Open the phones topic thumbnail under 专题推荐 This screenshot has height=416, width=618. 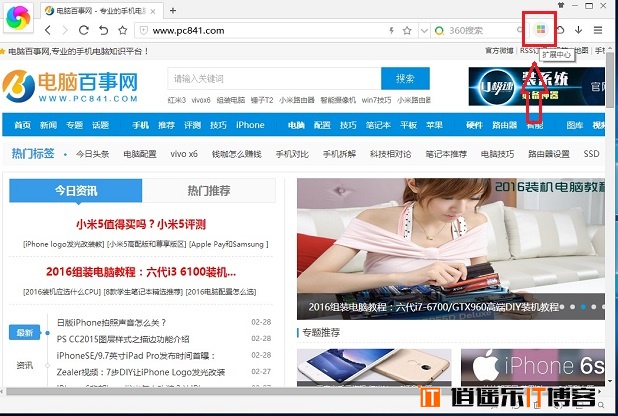(x=374, y=367)
